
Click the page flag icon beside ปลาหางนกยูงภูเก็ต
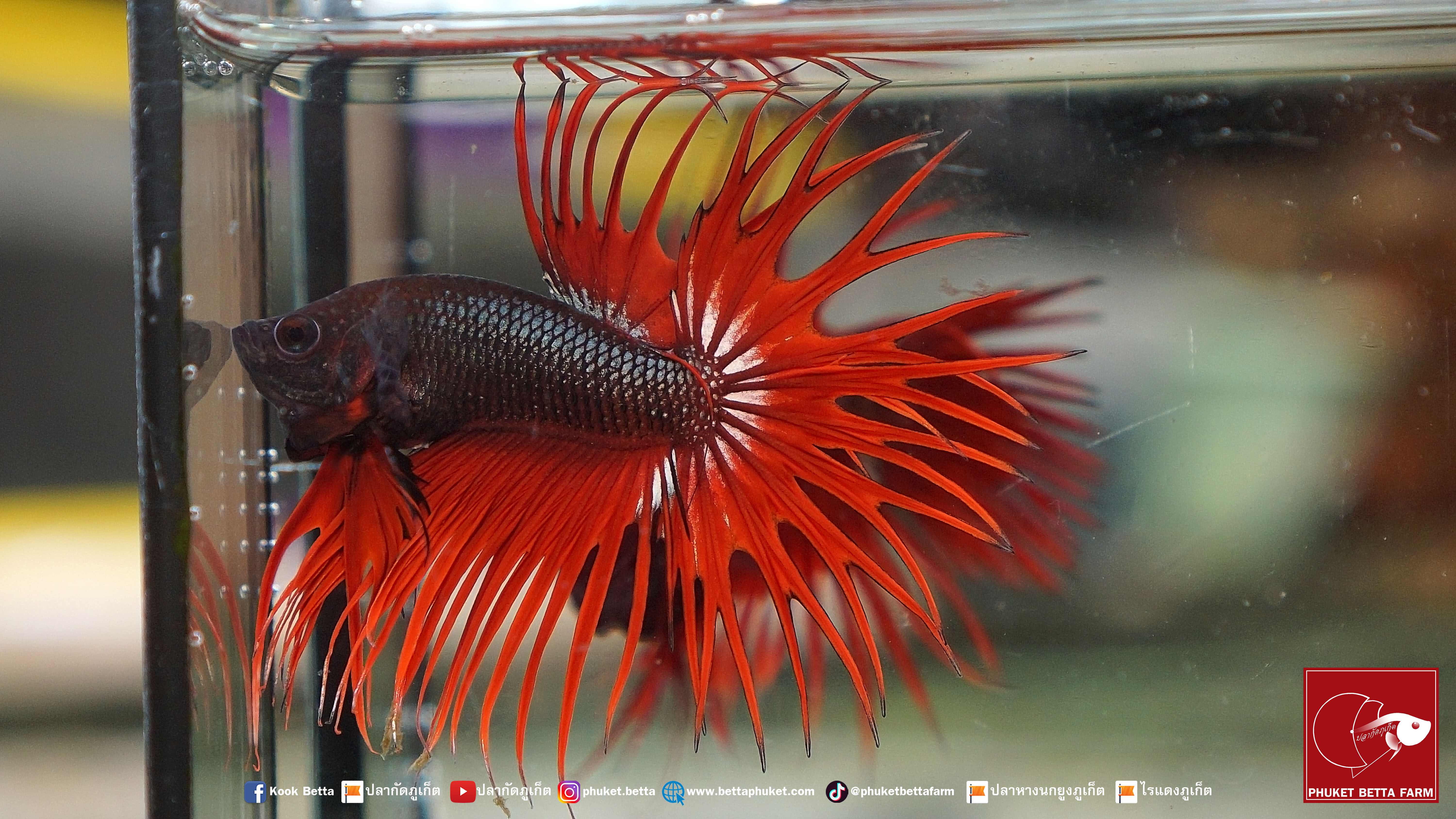pyautogui.click(x=977, y=792)
